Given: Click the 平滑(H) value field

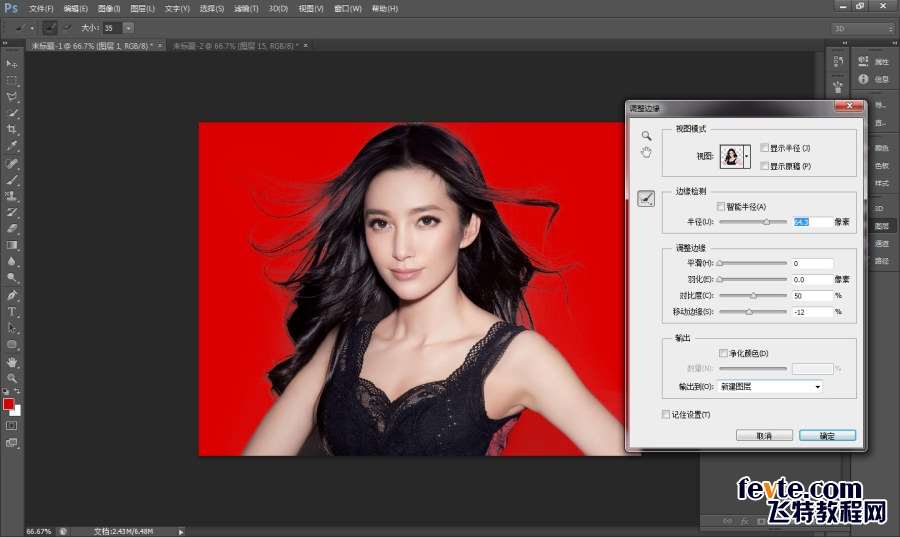Looking at the screenshot, I should [812, 263].
